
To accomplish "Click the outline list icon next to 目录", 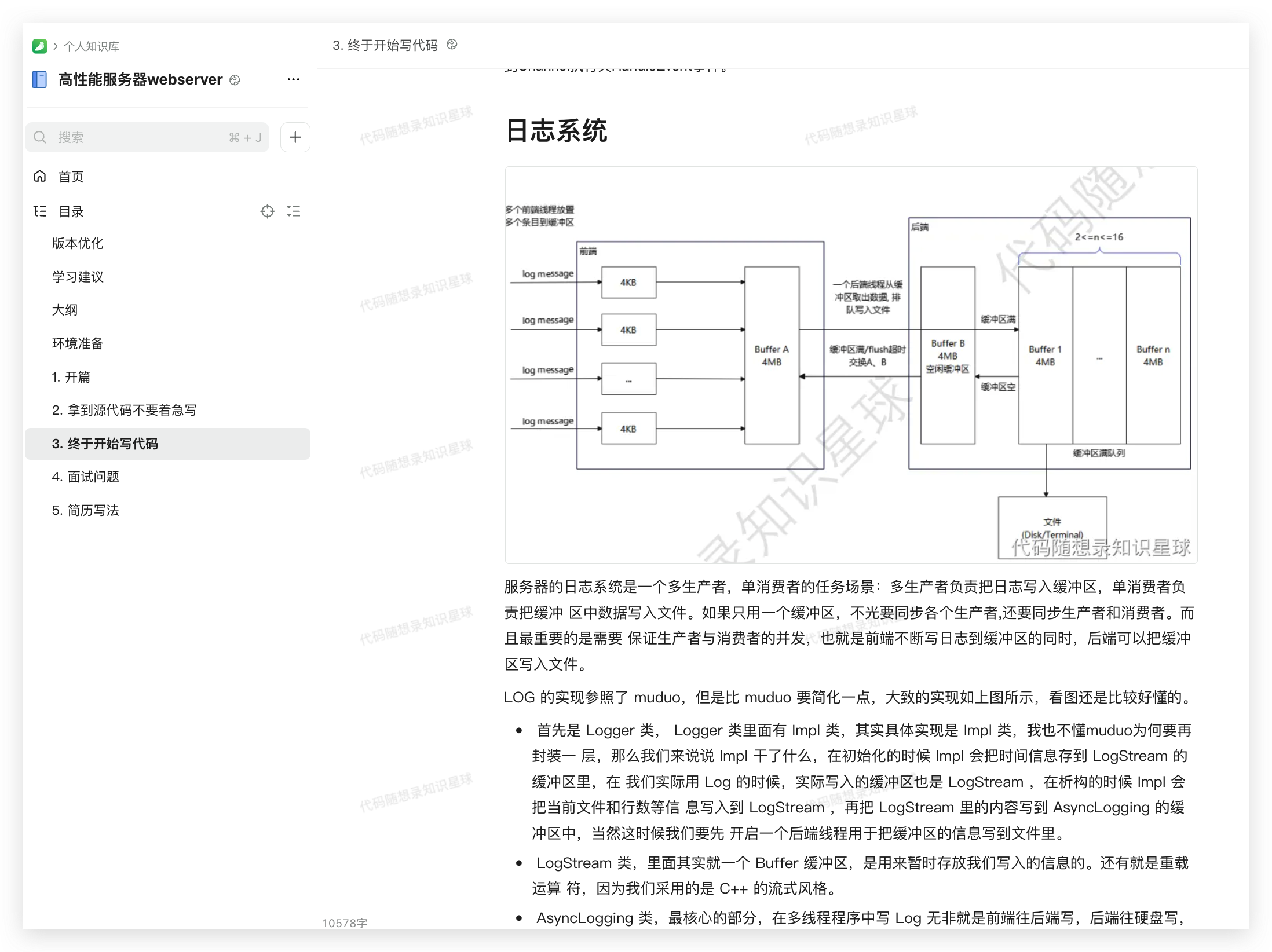I will click(x=294, y=211).
